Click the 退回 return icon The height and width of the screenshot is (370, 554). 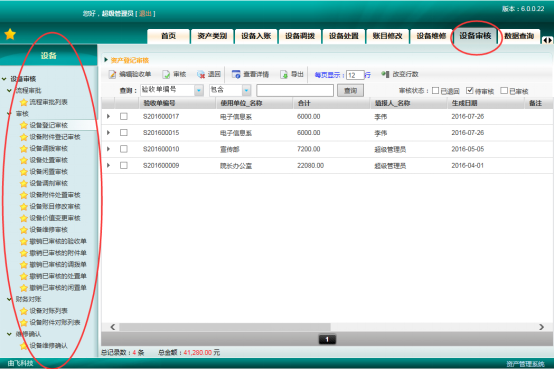coord(201,74)
